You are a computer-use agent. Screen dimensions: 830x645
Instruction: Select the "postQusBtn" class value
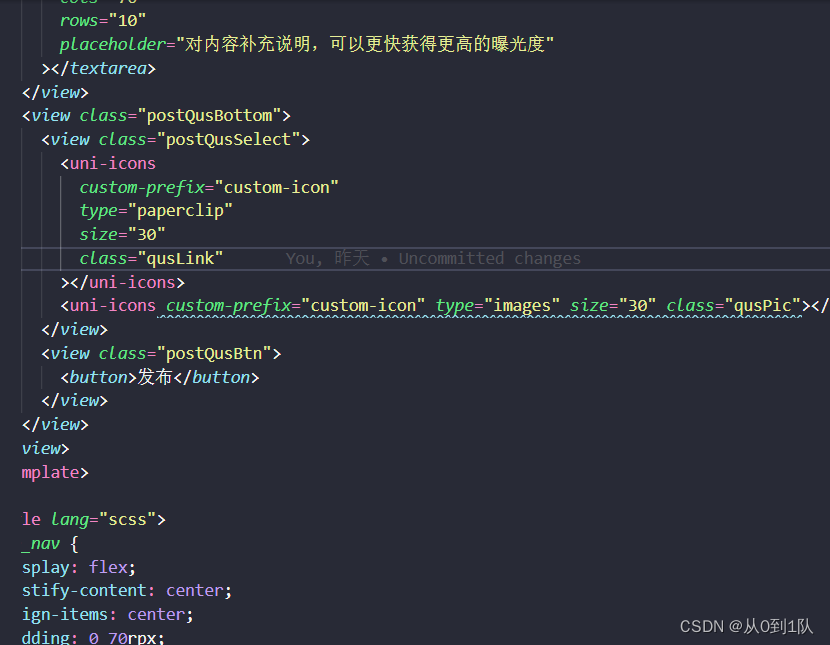(214, 353)
